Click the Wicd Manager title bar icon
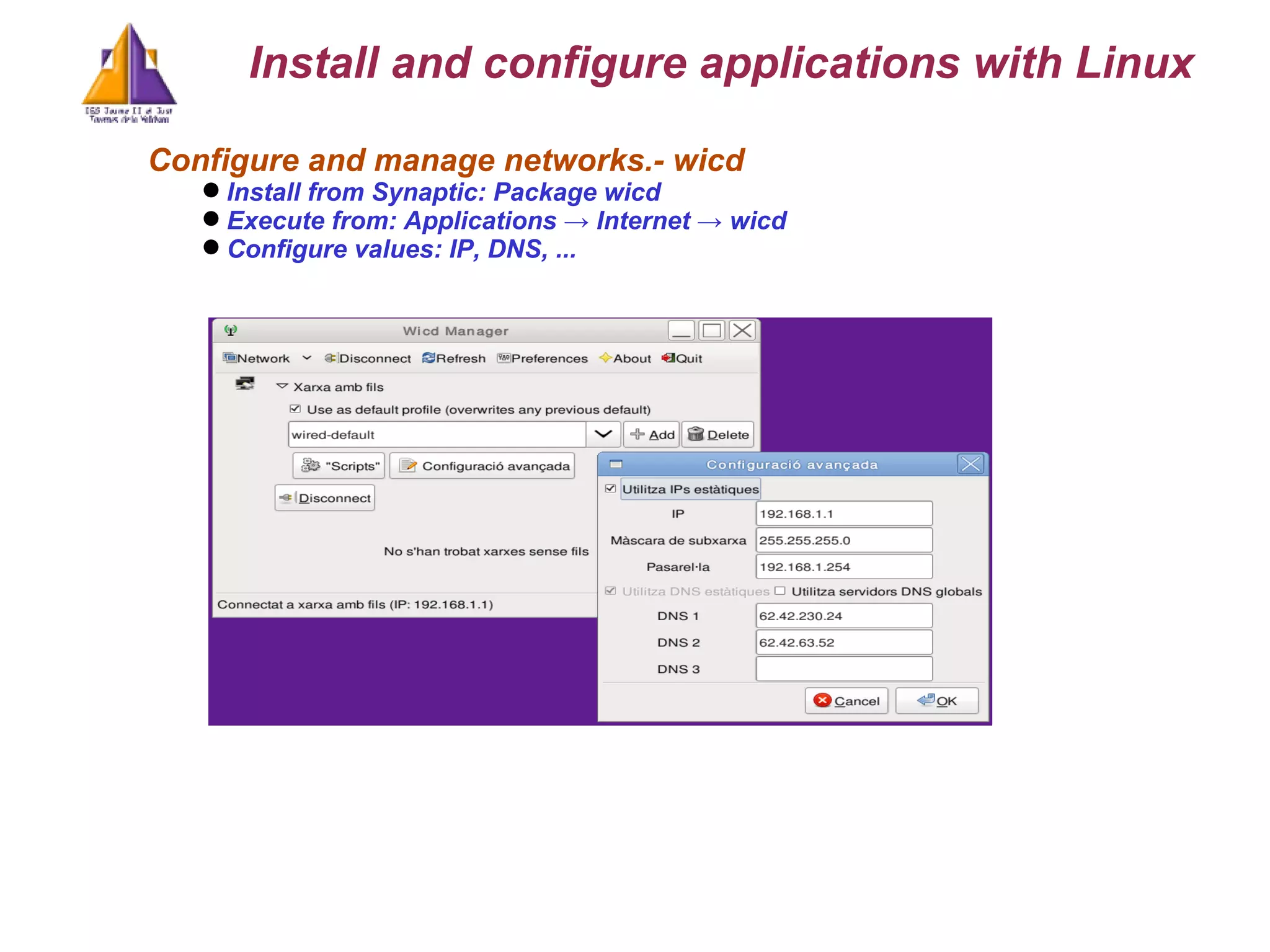The width and height of the screenshot is (1270, 952). pos(231,331)
